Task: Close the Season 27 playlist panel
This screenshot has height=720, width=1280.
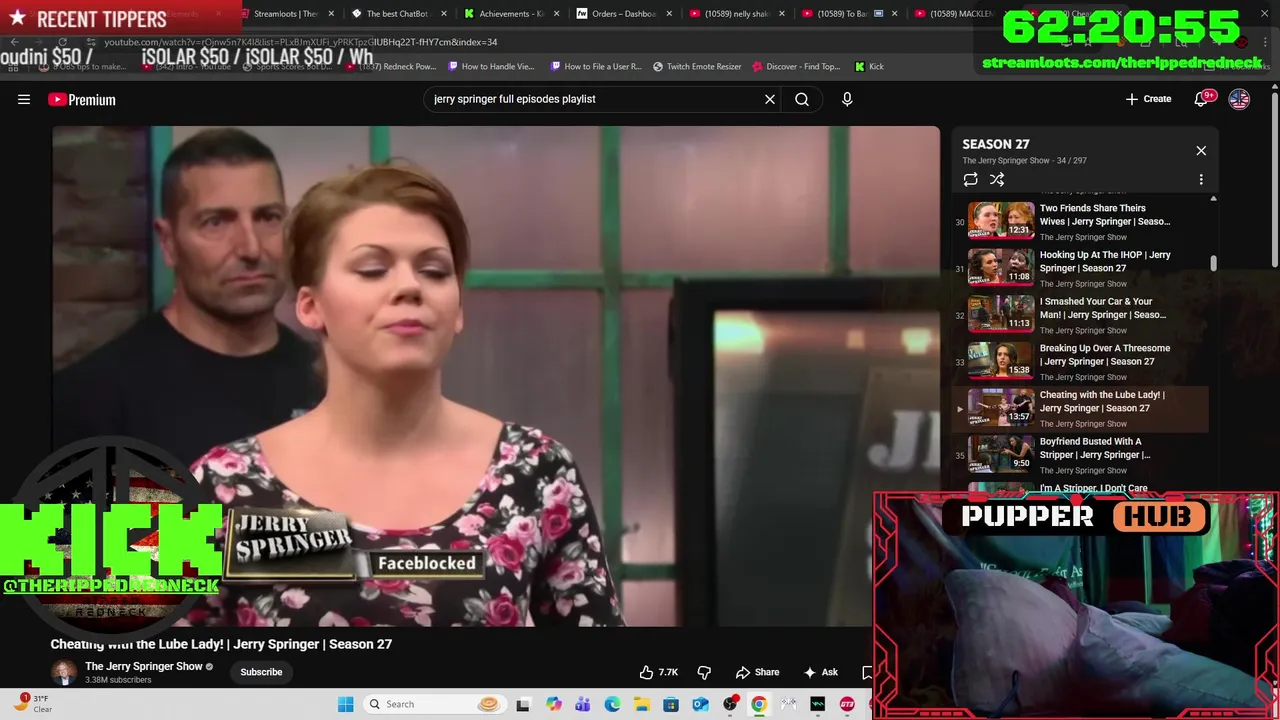Action: 1201,151
